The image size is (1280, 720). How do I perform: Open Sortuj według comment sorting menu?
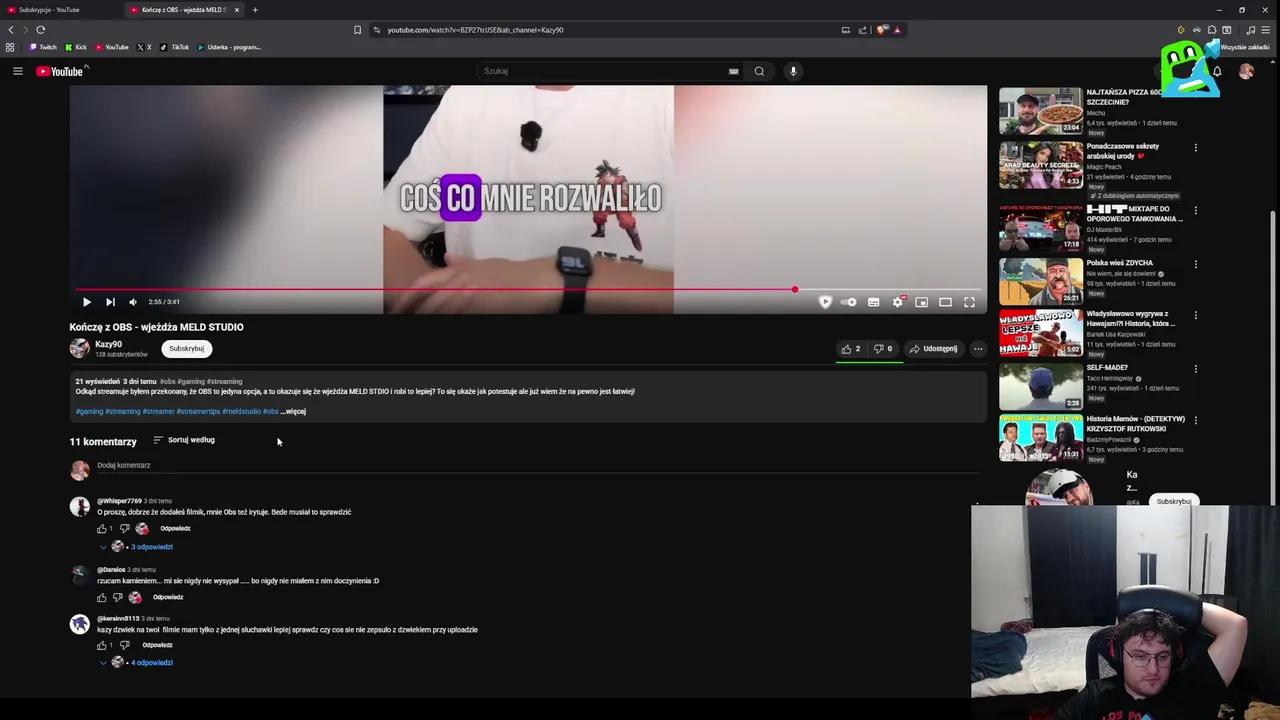(x=184, y=440)
